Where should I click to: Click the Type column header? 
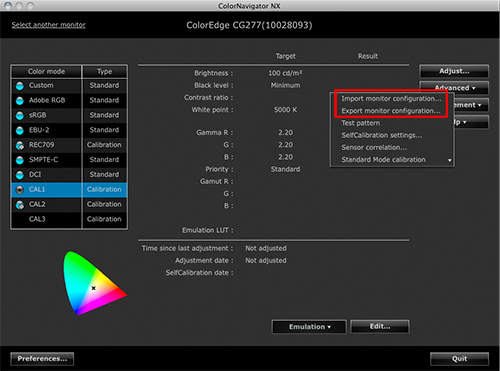tap(105, 72)
